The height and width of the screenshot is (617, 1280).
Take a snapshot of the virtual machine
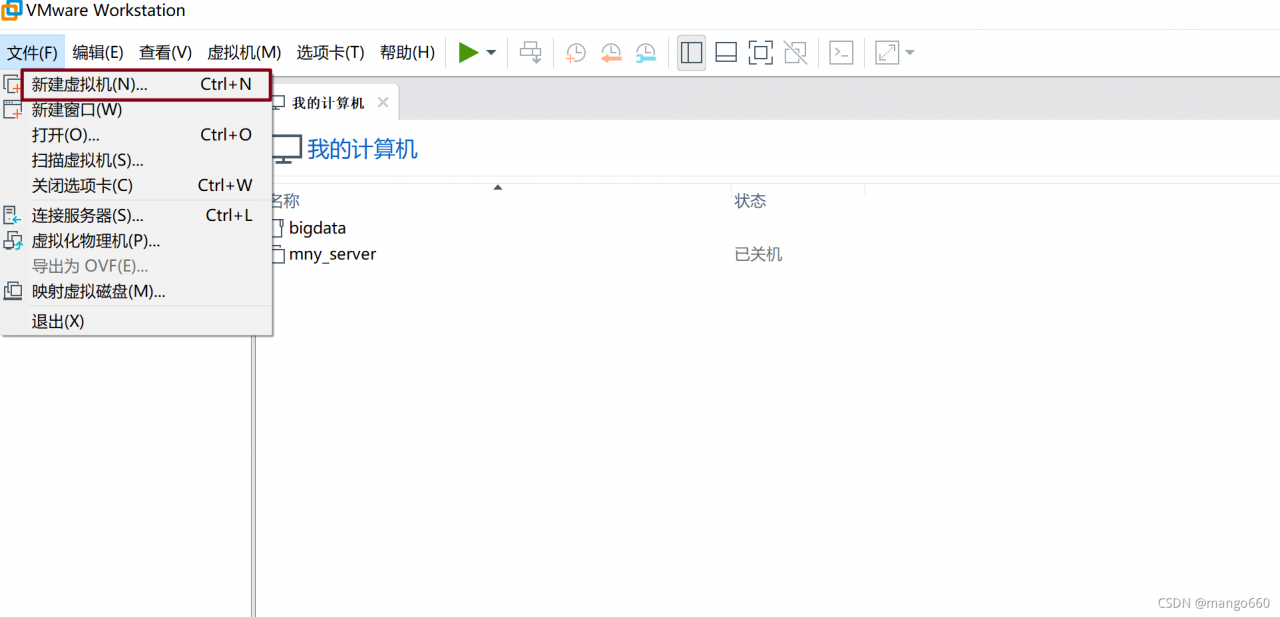(x=575, y=52)
